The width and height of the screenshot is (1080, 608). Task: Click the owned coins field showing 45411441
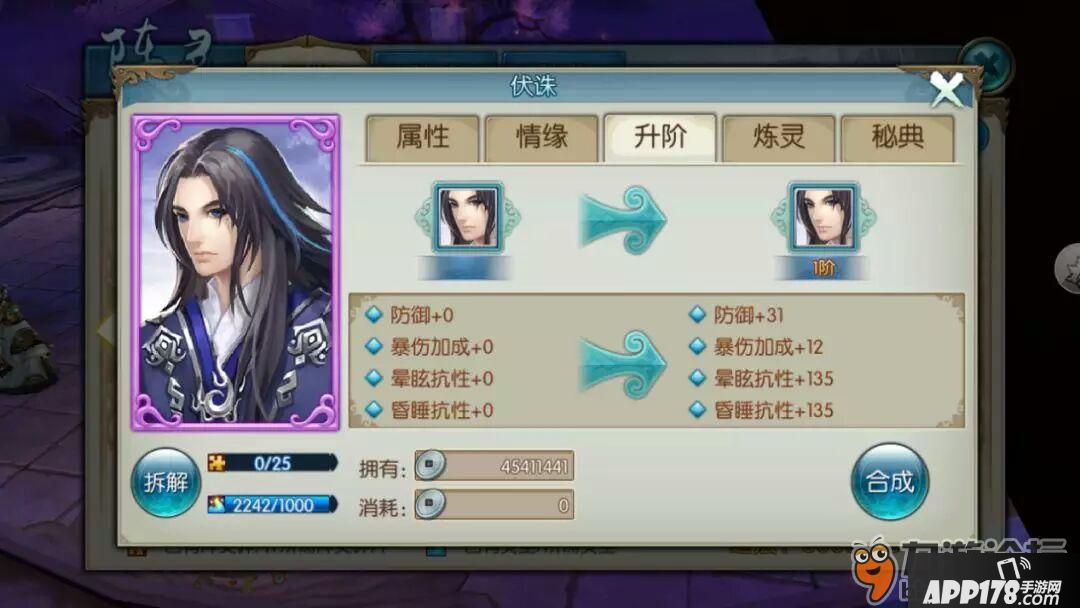[x=495, y=466]
